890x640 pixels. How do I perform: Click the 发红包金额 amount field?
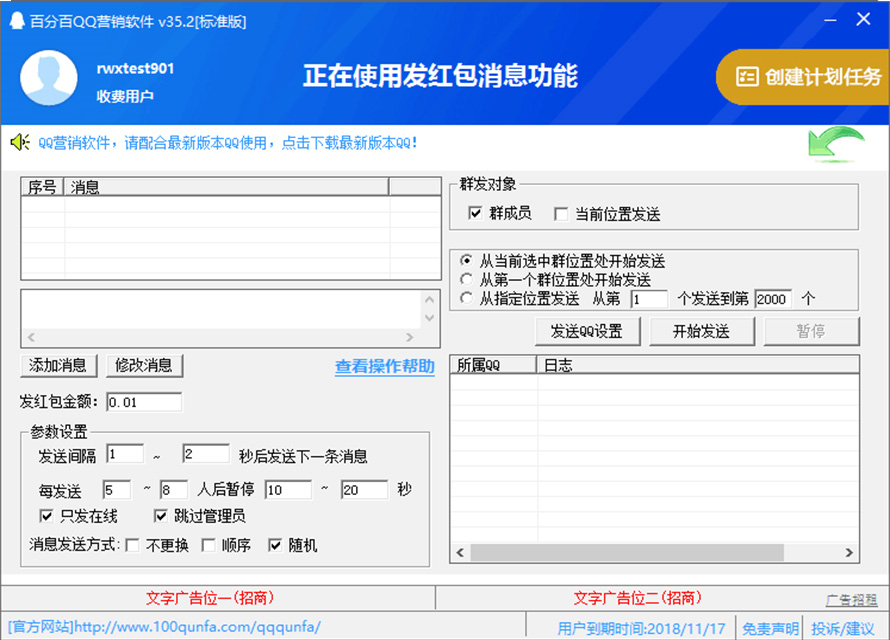144,402
